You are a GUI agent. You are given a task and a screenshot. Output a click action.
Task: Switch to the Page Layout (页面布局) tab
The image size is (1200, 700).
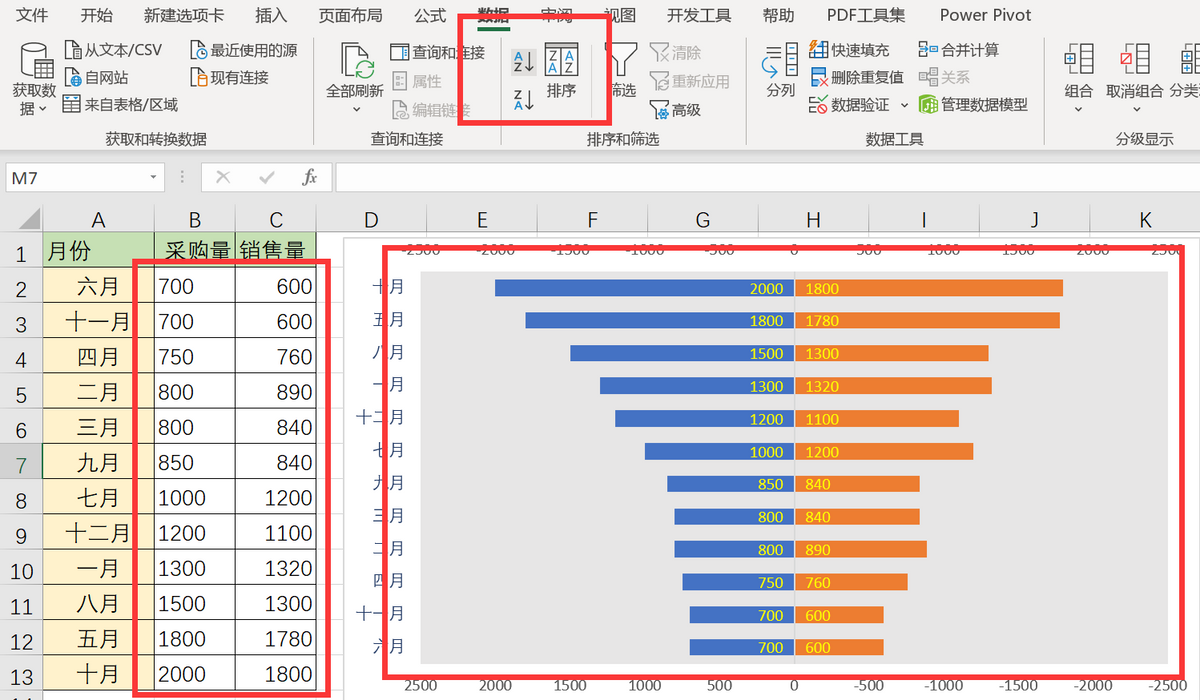tap(350, 15)
